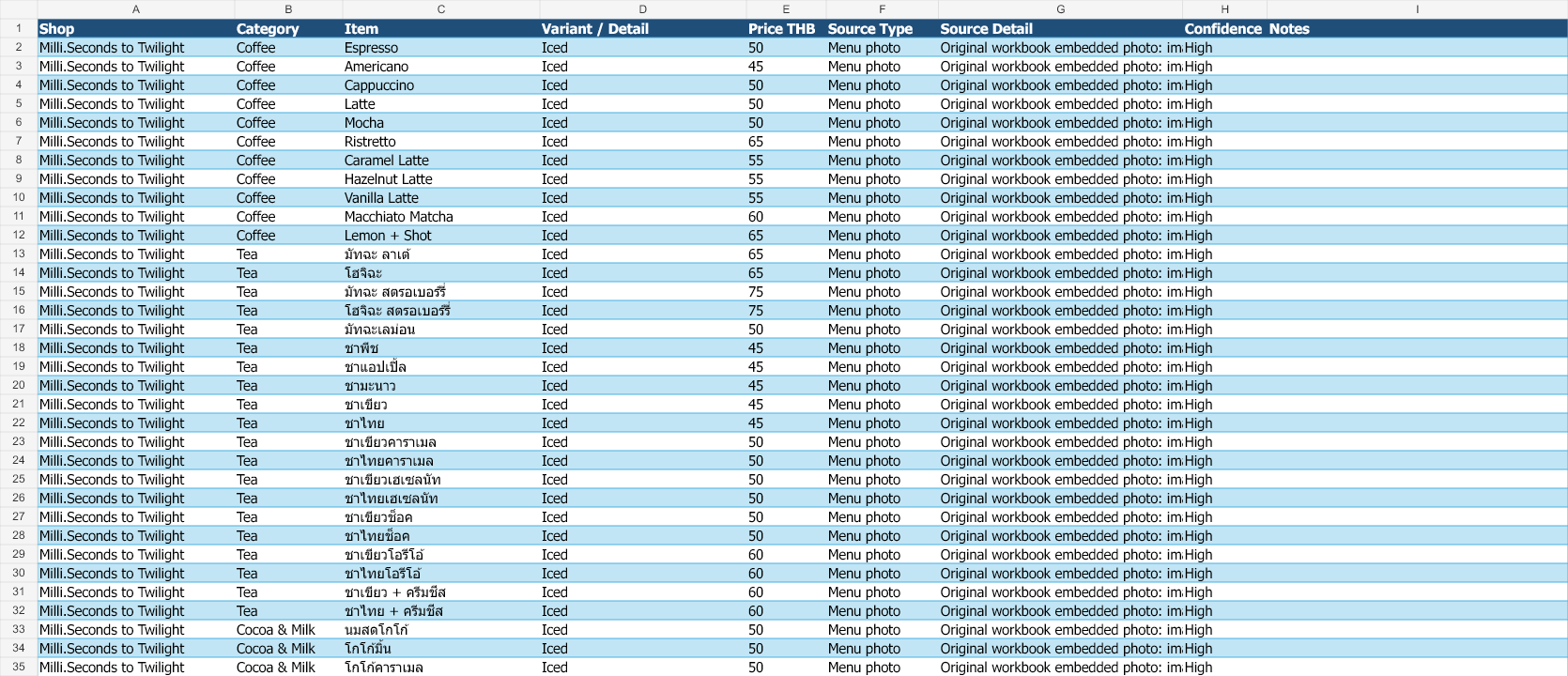Click price 65 in the Ristretto row
Screen dimensions: 1568x676
786,142
